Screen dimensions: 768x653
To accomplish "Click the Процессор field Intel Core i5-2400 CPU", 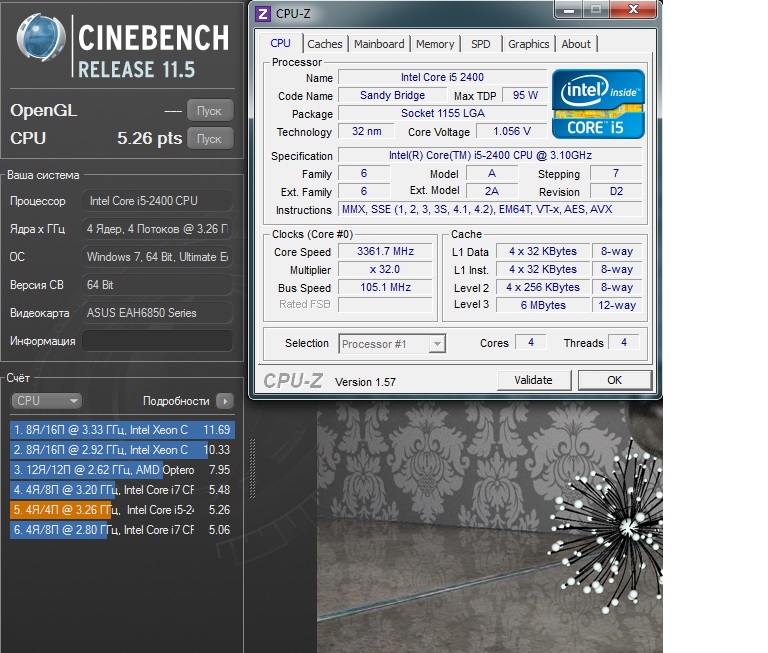I will click(x=157, y=201).
